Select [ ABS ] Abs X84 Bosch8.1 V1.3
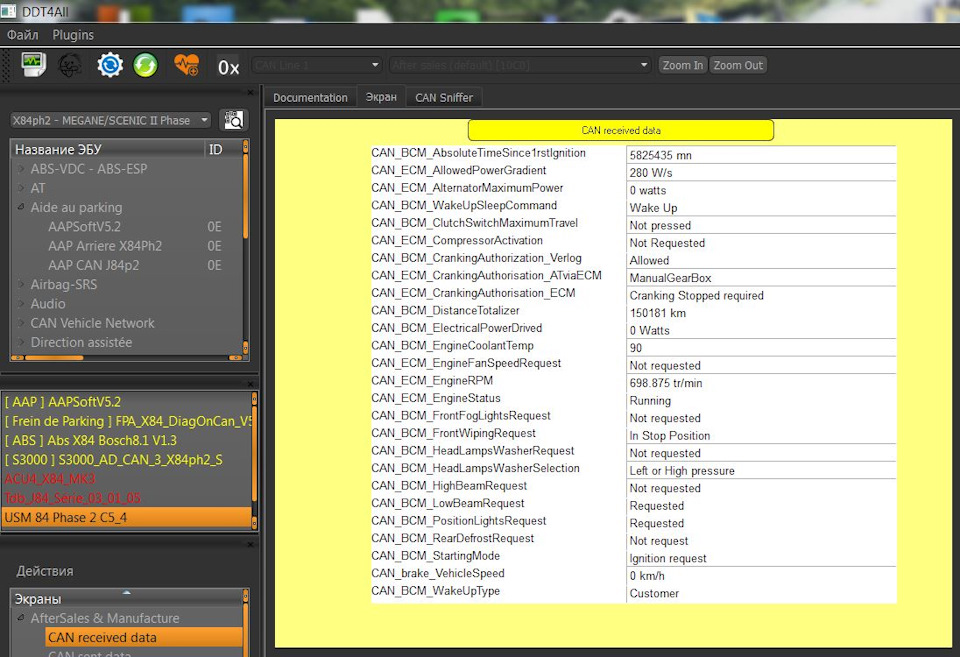This screenshot has height=657, width=960. [126, 440]
